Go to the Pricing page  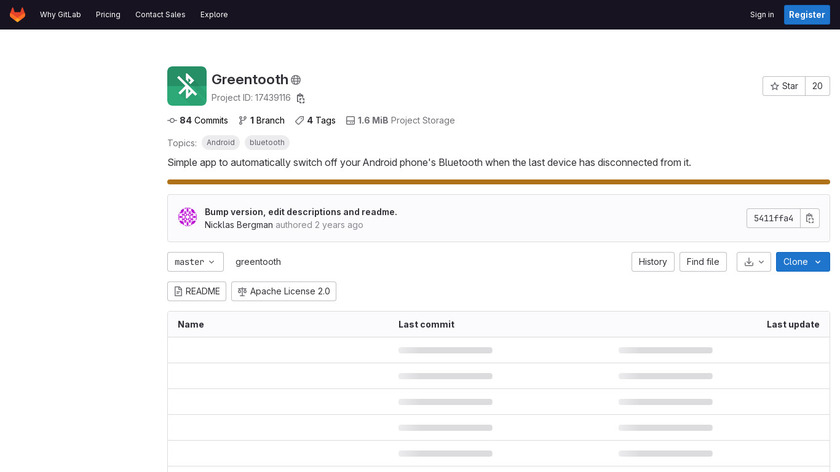(x=108, y=15)
